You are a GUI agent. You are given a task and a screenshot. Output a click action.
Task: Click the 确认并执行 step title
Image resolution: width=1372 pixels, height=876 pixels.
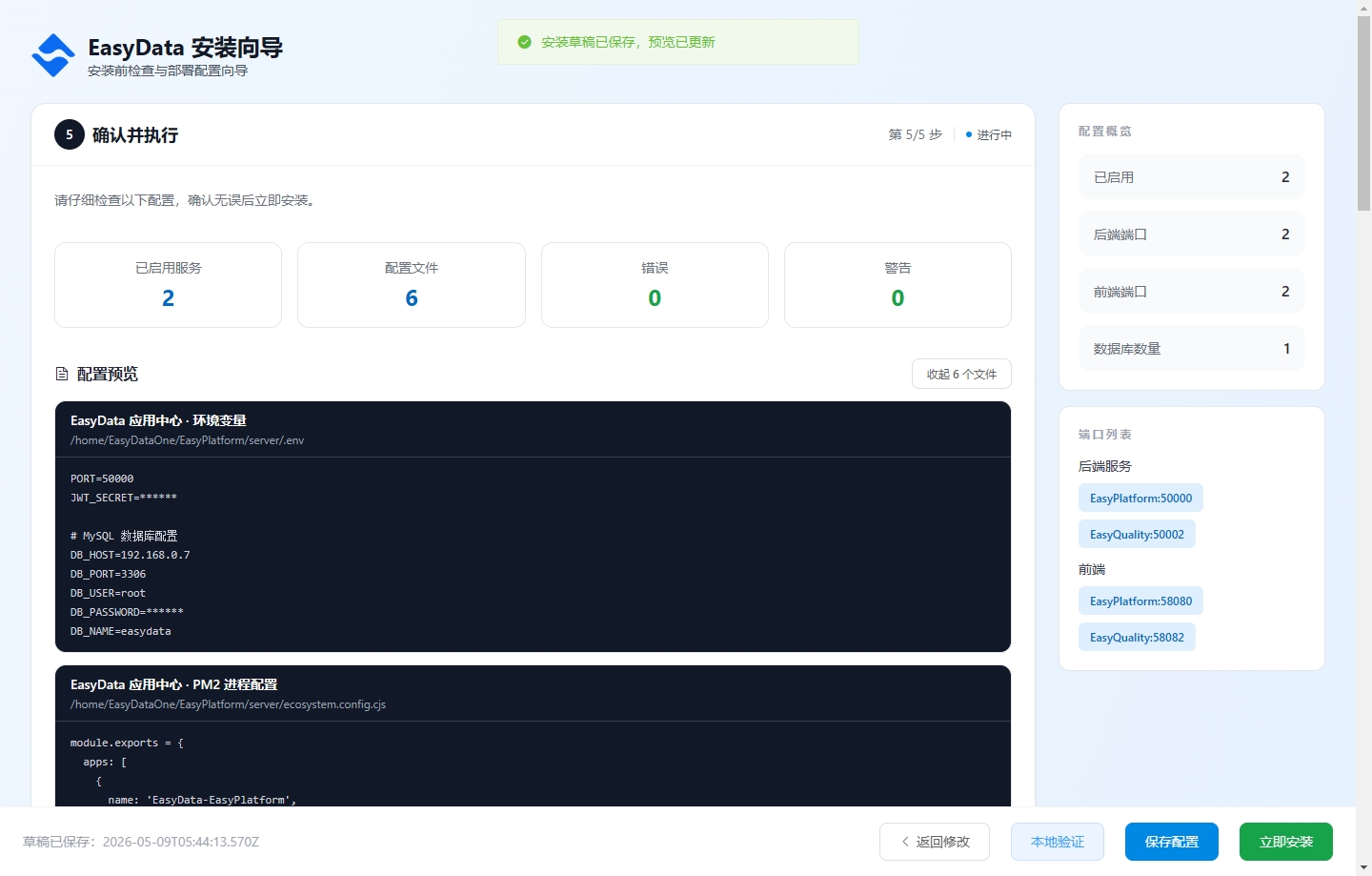pyautogui.click(x=135, y=135)
